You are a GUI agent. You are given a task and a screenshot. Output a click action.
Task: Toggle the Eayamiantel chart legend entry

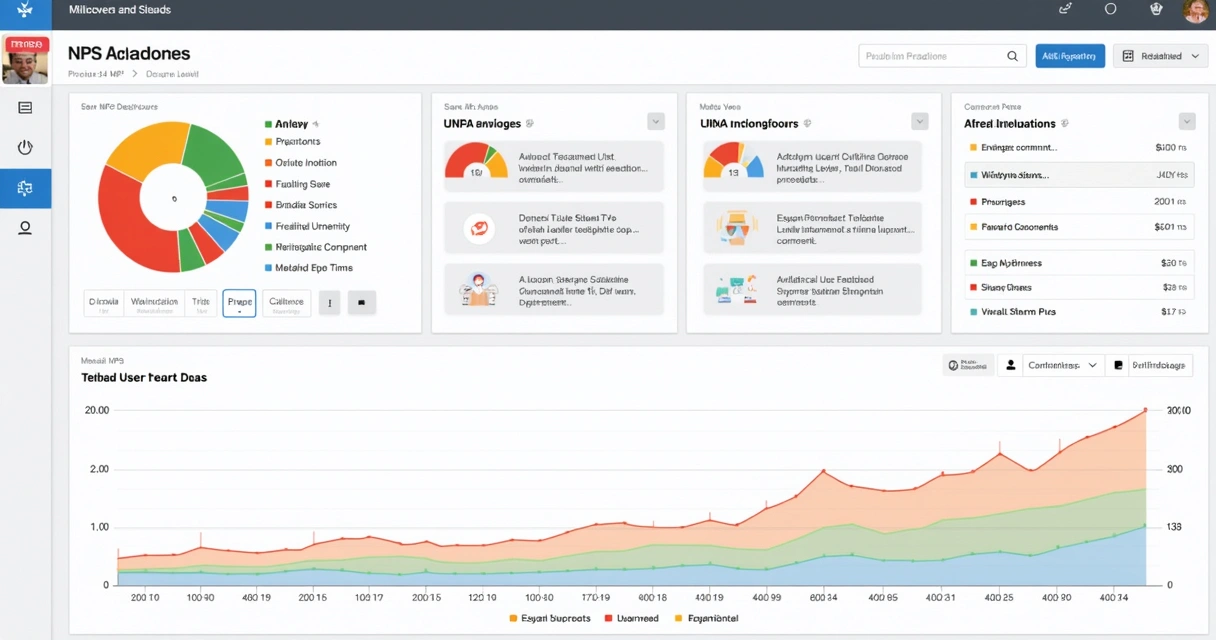(706, 619)
